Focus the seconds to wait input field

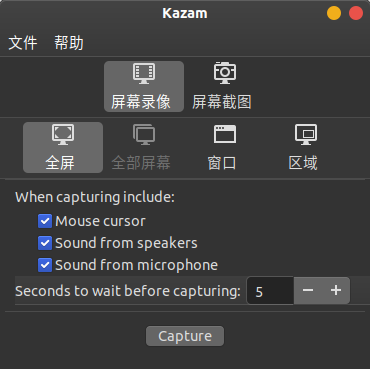pyautogui.click(x=270, y=291)
